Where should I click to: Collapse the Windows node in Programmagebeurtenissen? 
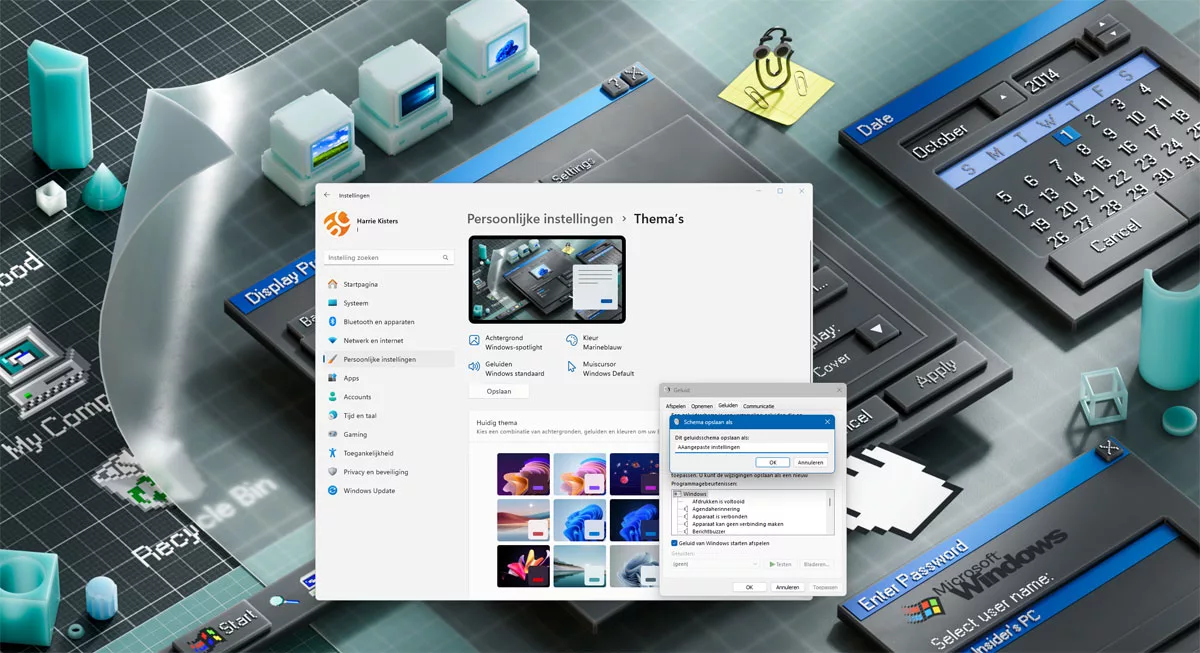[677, 494]
